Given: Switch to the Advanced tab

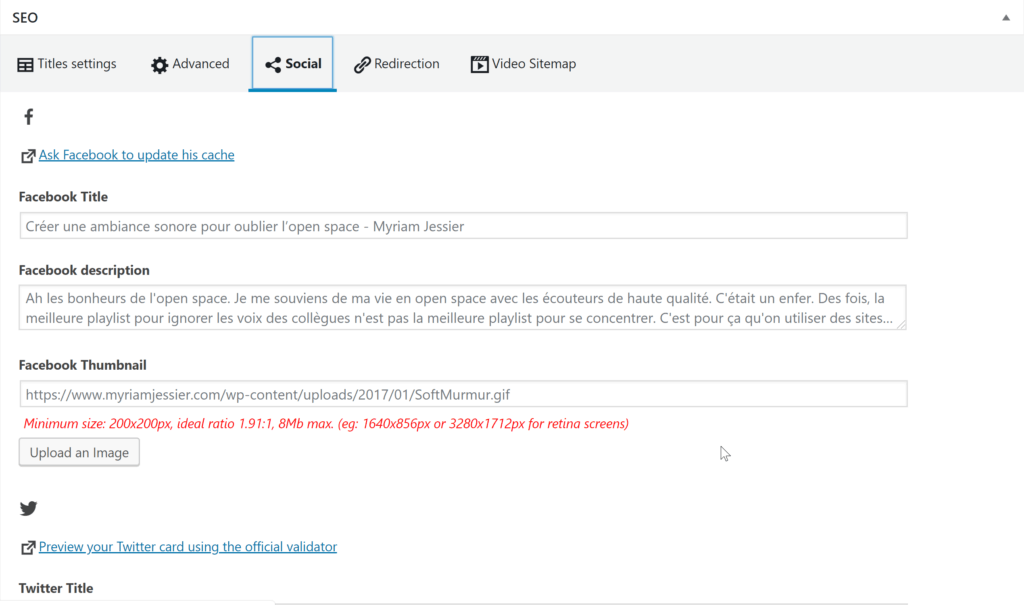Looking at the screenshot, I should click(x=190, y=64).
